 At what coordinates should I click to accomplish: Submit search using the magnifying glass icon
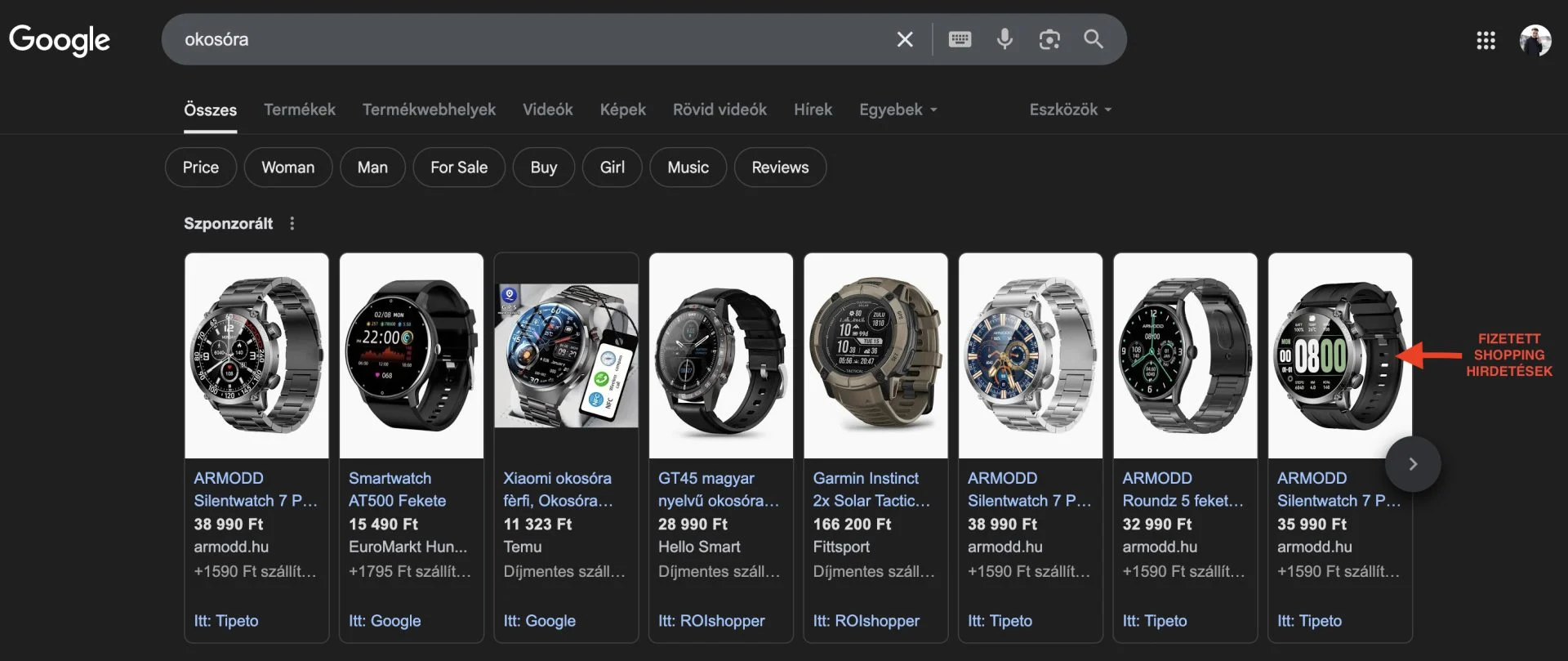tap(1094, 39)
